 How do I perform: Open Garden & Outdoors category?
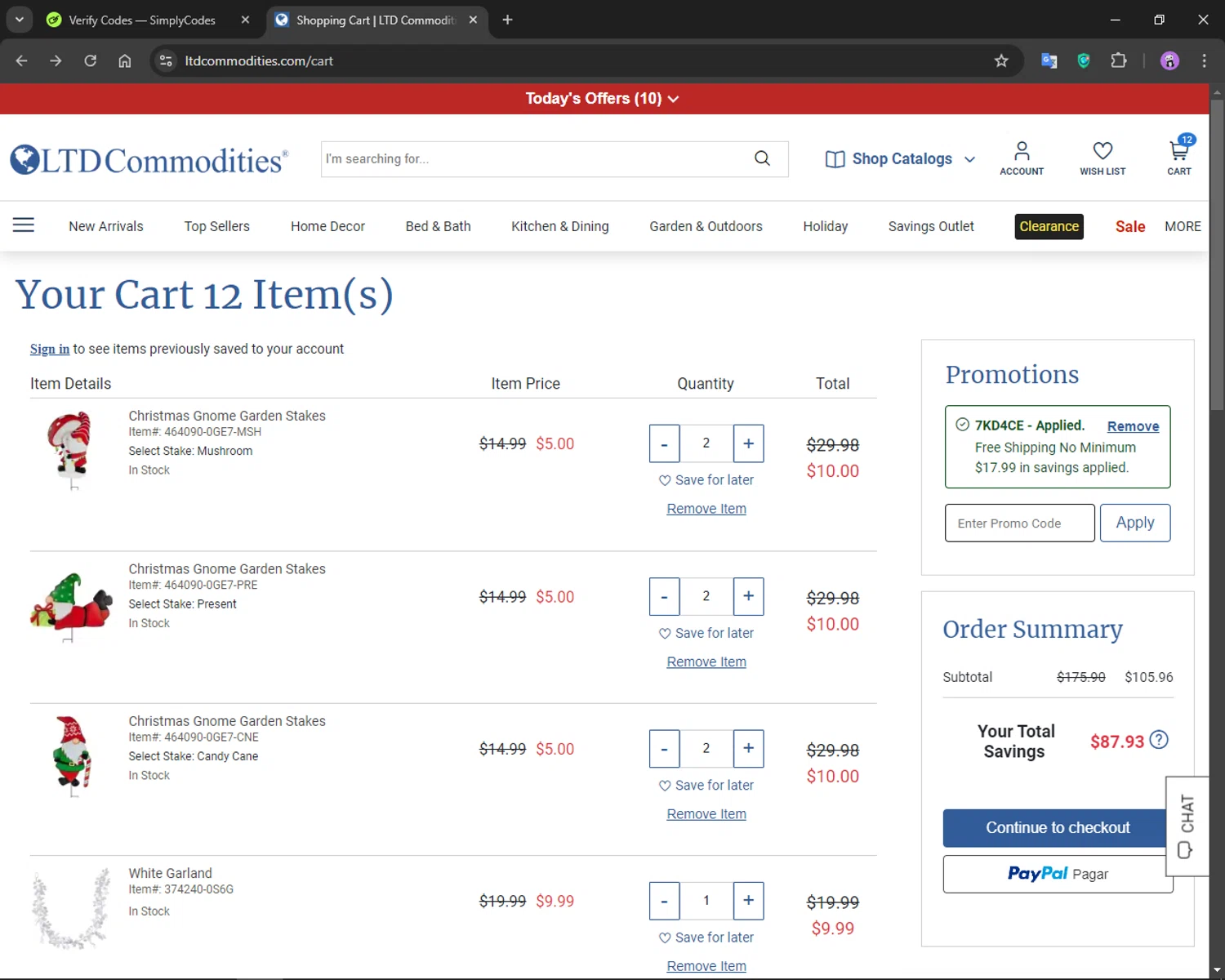[x=706, y=226]
